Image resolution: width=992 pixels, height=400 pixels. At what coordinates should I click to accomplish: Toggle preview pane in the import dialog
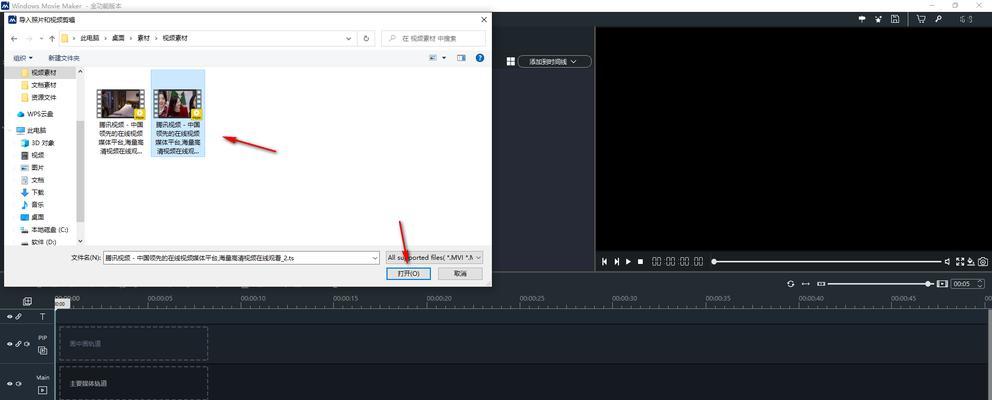(461, 58)
